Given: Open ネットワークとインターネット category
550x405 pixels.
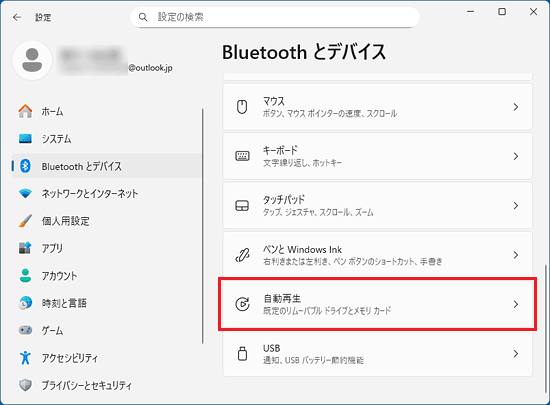Looking at the screenshot, I should click(x=106, y=194).
